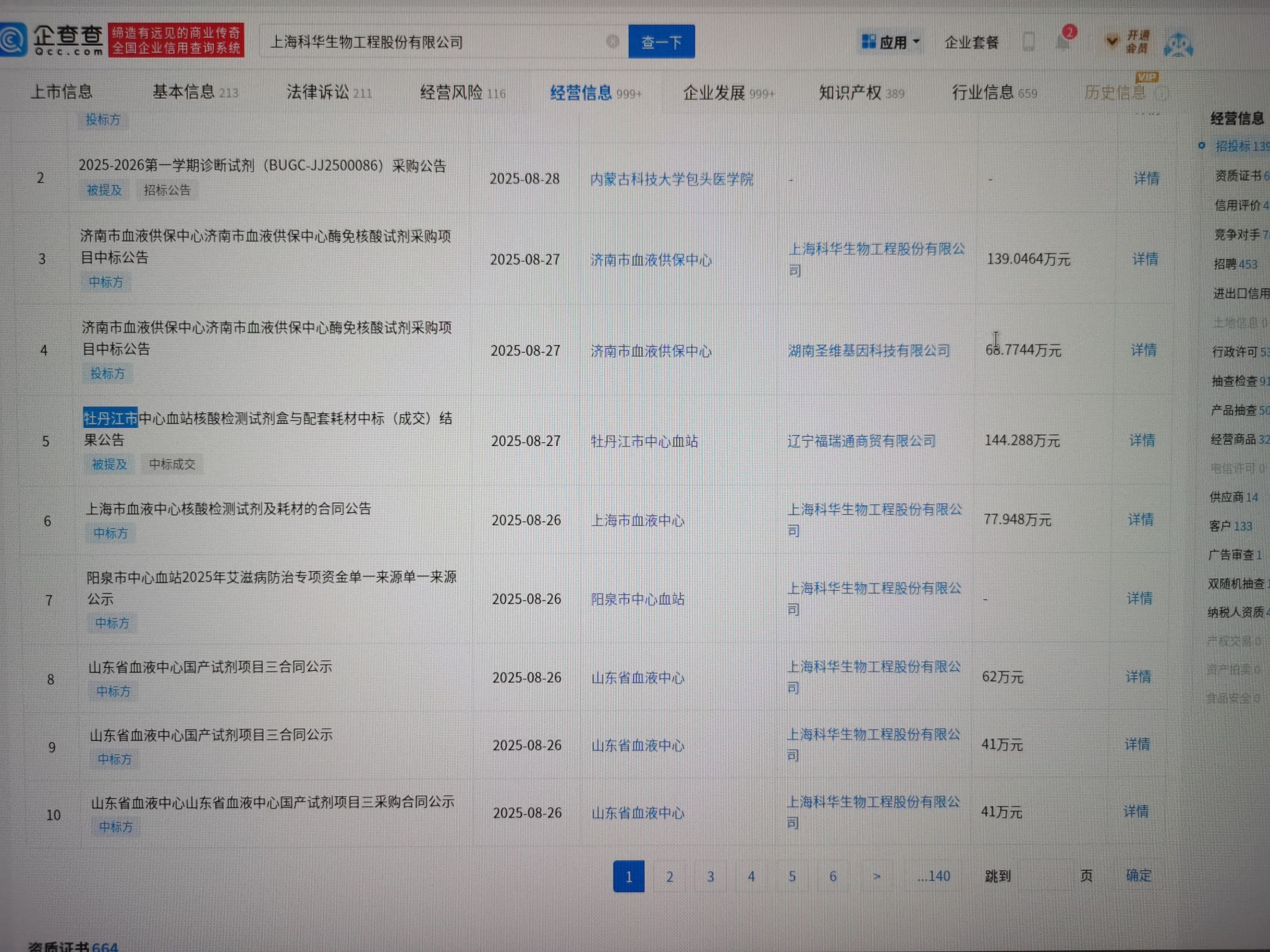
Task: Open the user avatar icon
Action: [1178, 44]
